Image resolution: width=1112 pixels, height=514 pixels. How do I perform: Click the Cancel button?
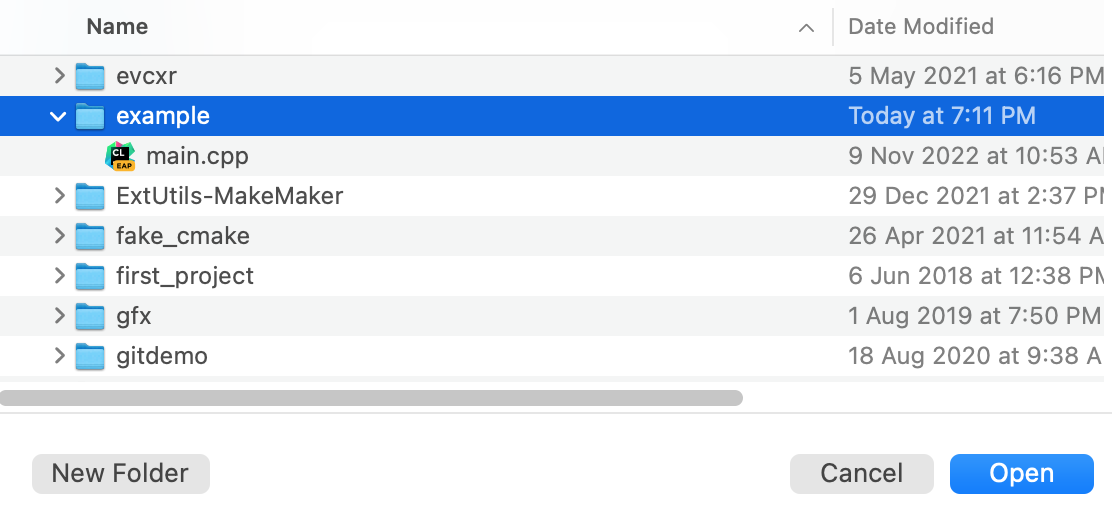tap(861, 473)
